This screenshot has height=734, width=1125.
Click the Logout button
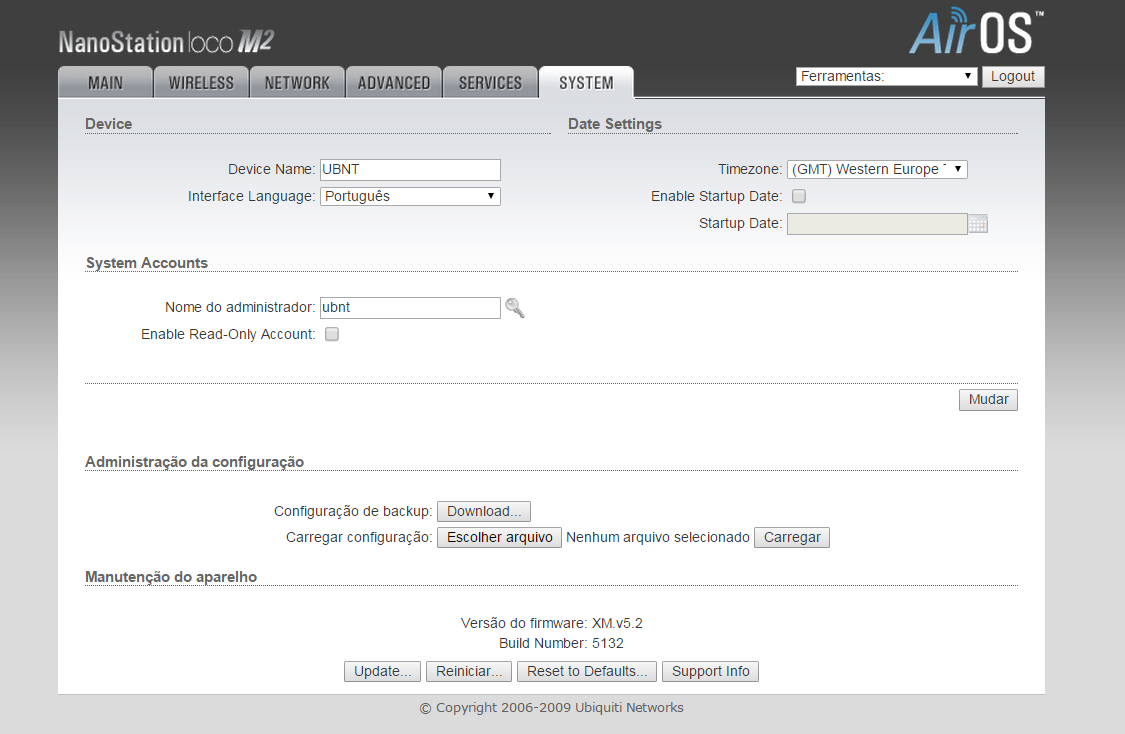pos(1012,76)
